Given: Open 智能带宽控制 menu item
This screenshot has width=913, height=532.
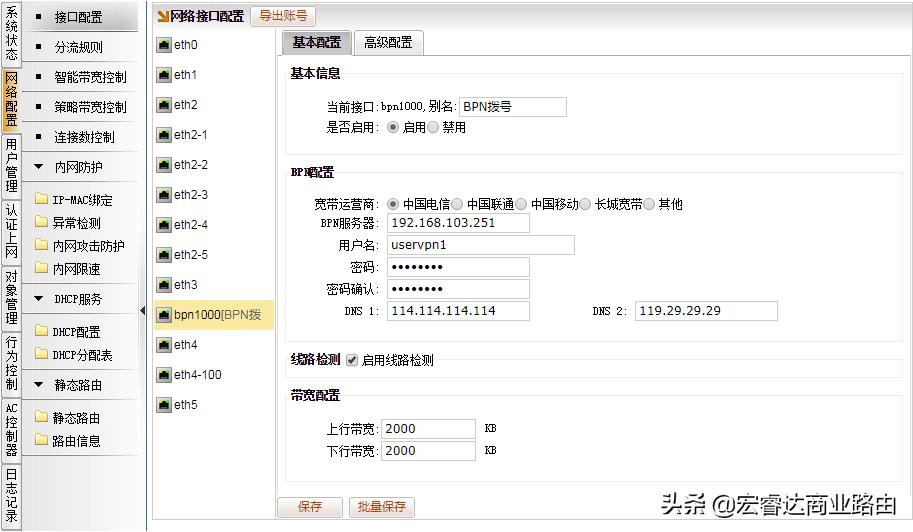Looking at the screenshot, I should [x=79, y=77].
